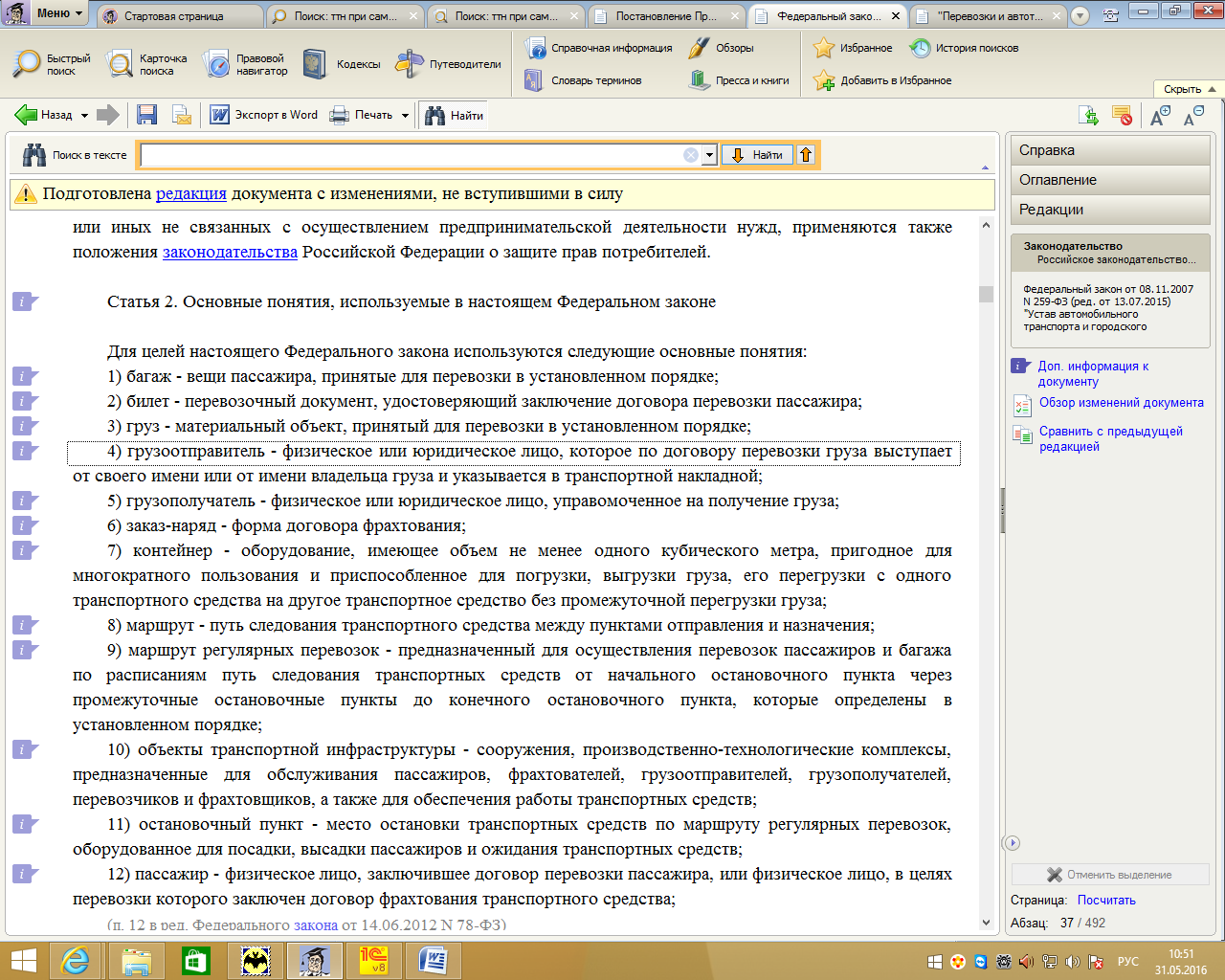Click Добавить в Избранное star icon
1225x980 pixels.
click(882, 80)
